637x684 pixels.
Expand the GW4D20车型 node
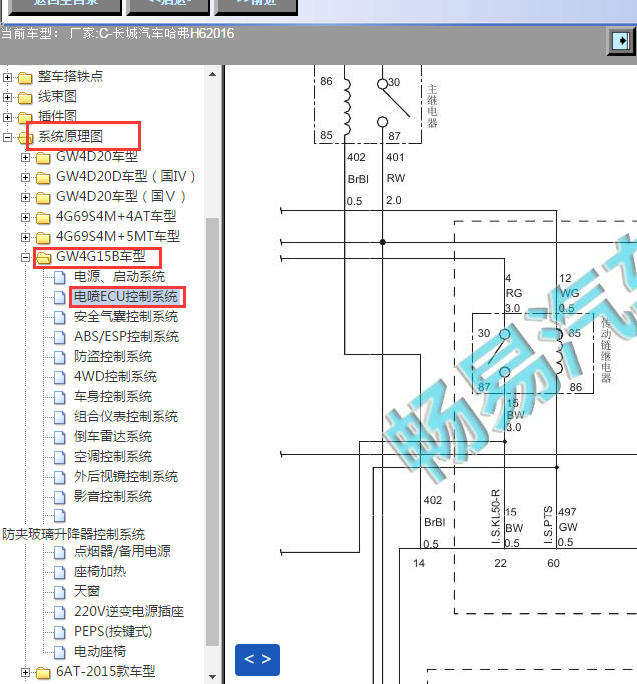[x=25, y=157]
